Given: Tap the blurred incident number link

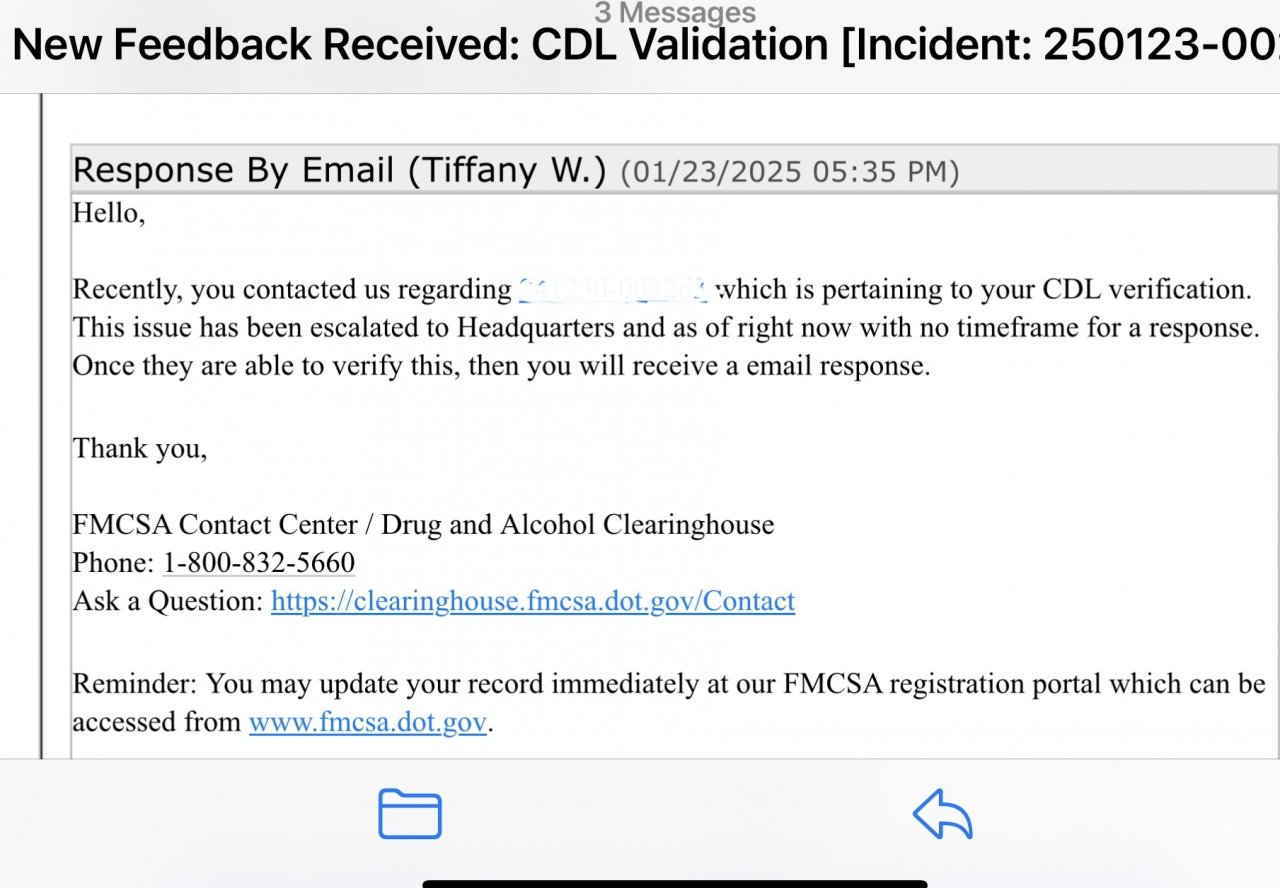Looking at the screenshot, I should click(x=613, y=289).
